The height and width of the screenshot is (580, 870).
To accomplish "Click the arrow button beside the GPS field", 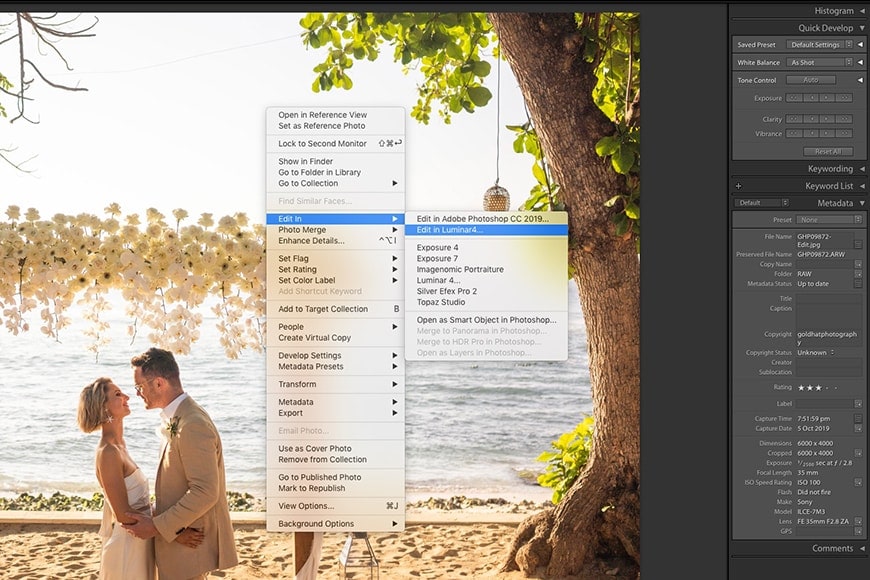I will (858, 531).
